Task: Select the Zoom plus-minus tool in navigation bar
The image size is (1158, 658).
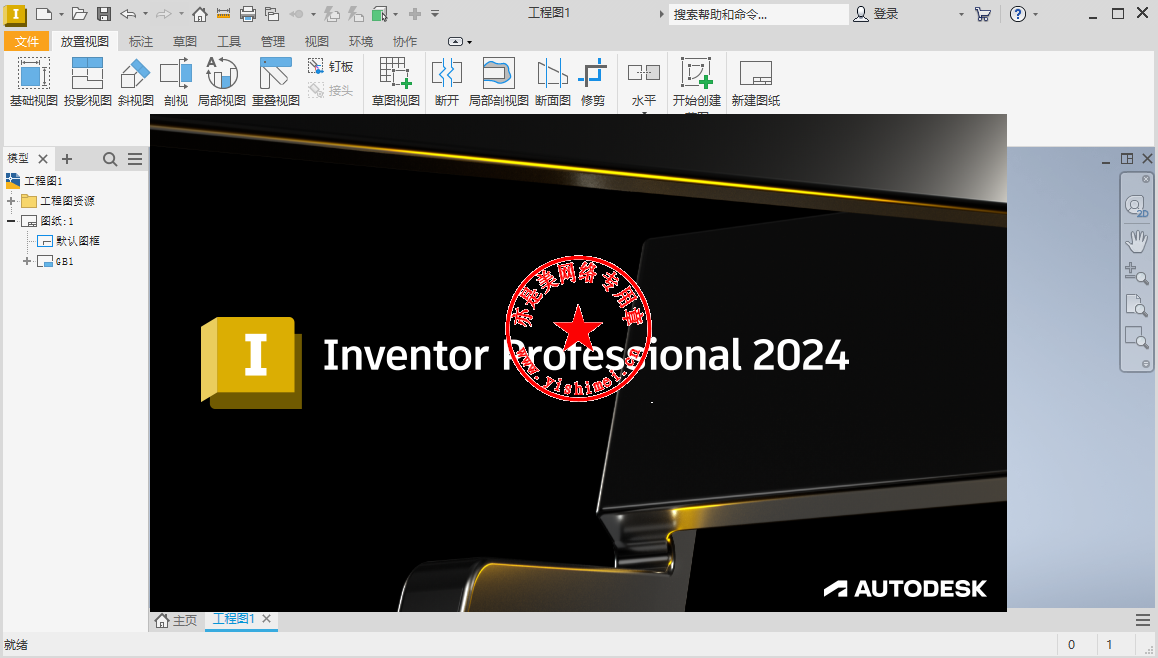Action: click(1137, 273)
